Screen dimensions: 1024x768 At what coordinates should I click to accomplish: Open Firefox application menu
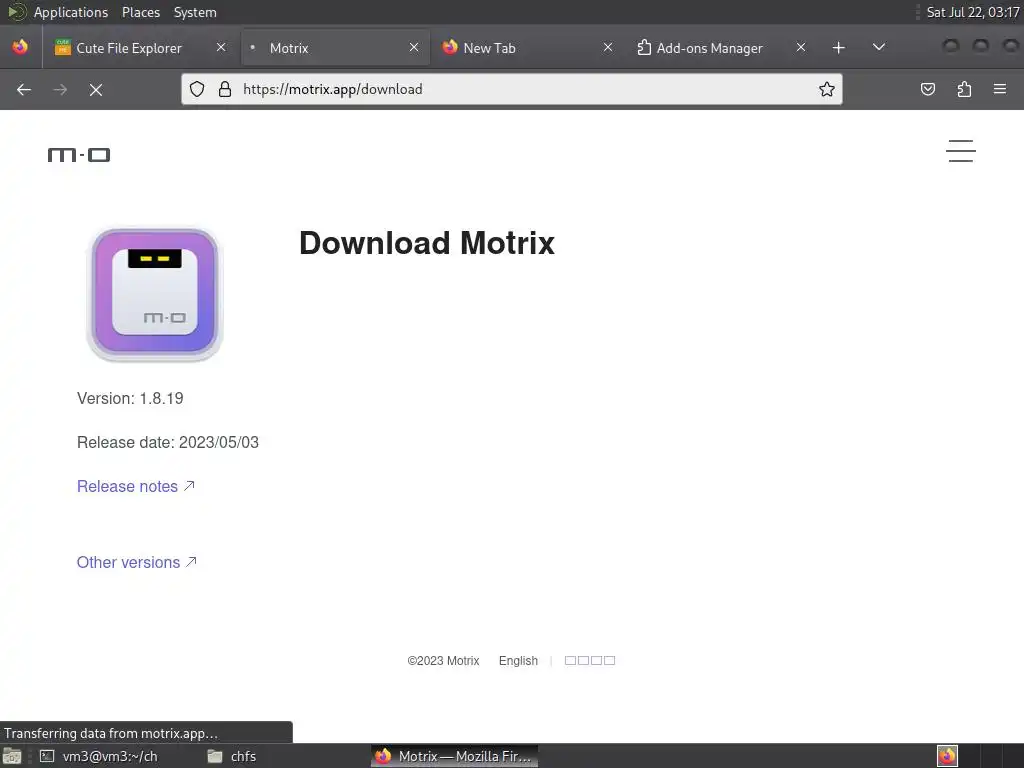coord(1000,89)
